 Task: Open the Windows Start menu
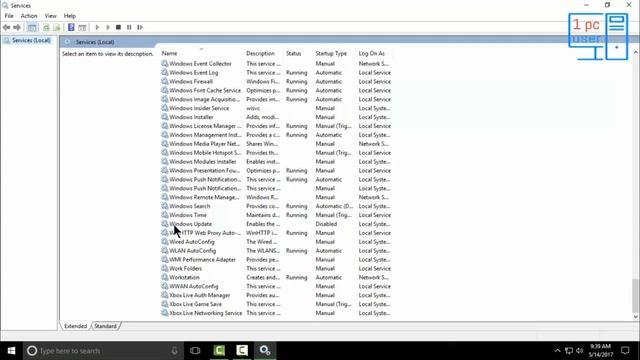tap(11, 351)
